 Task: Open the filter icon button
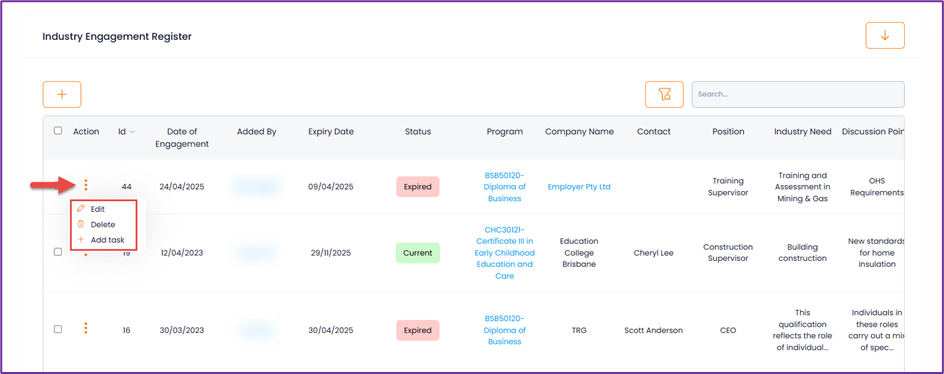(x=664, y=95)
